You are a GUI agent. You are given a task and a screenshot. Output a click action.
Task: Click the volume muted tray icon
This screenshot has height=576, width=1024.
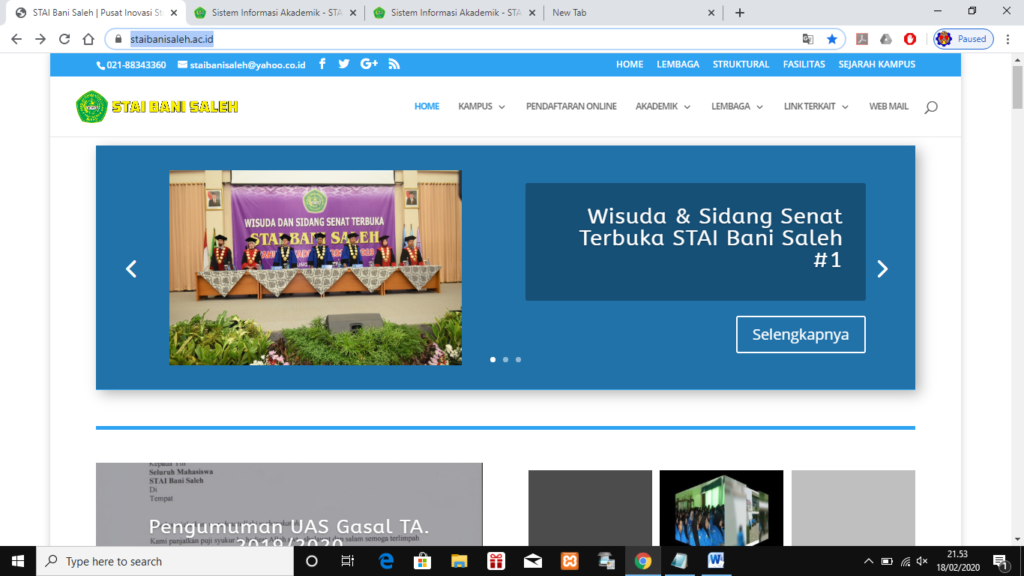click(x=922, y=561)
